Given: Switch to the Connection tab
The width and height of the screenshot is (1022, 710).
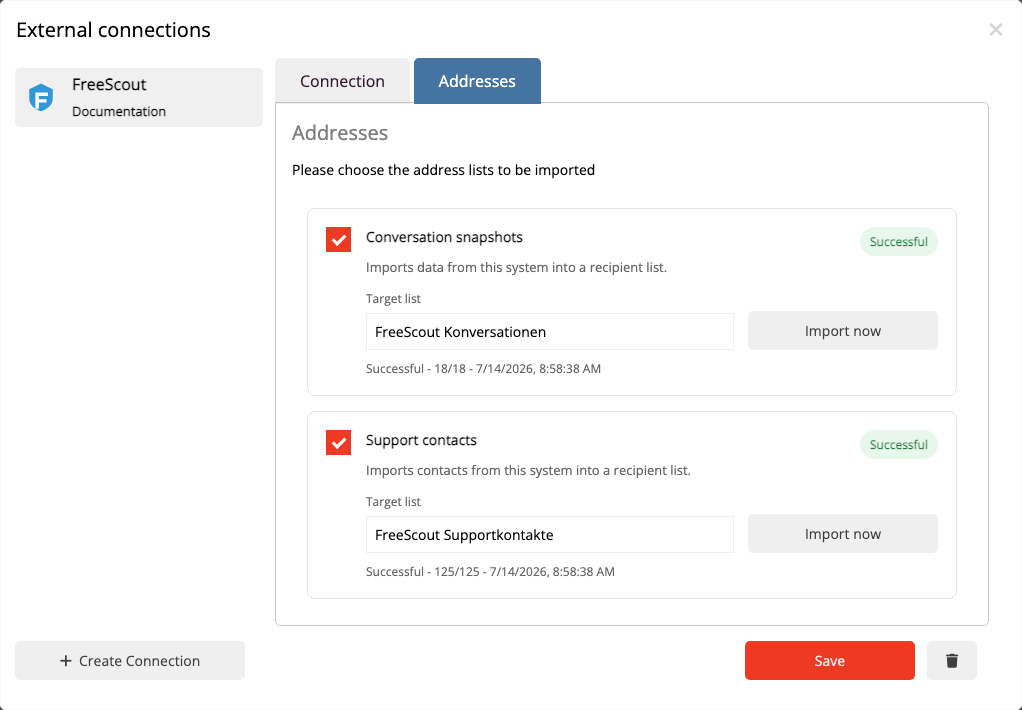Looking at the screenshot, I should (342, 81).
